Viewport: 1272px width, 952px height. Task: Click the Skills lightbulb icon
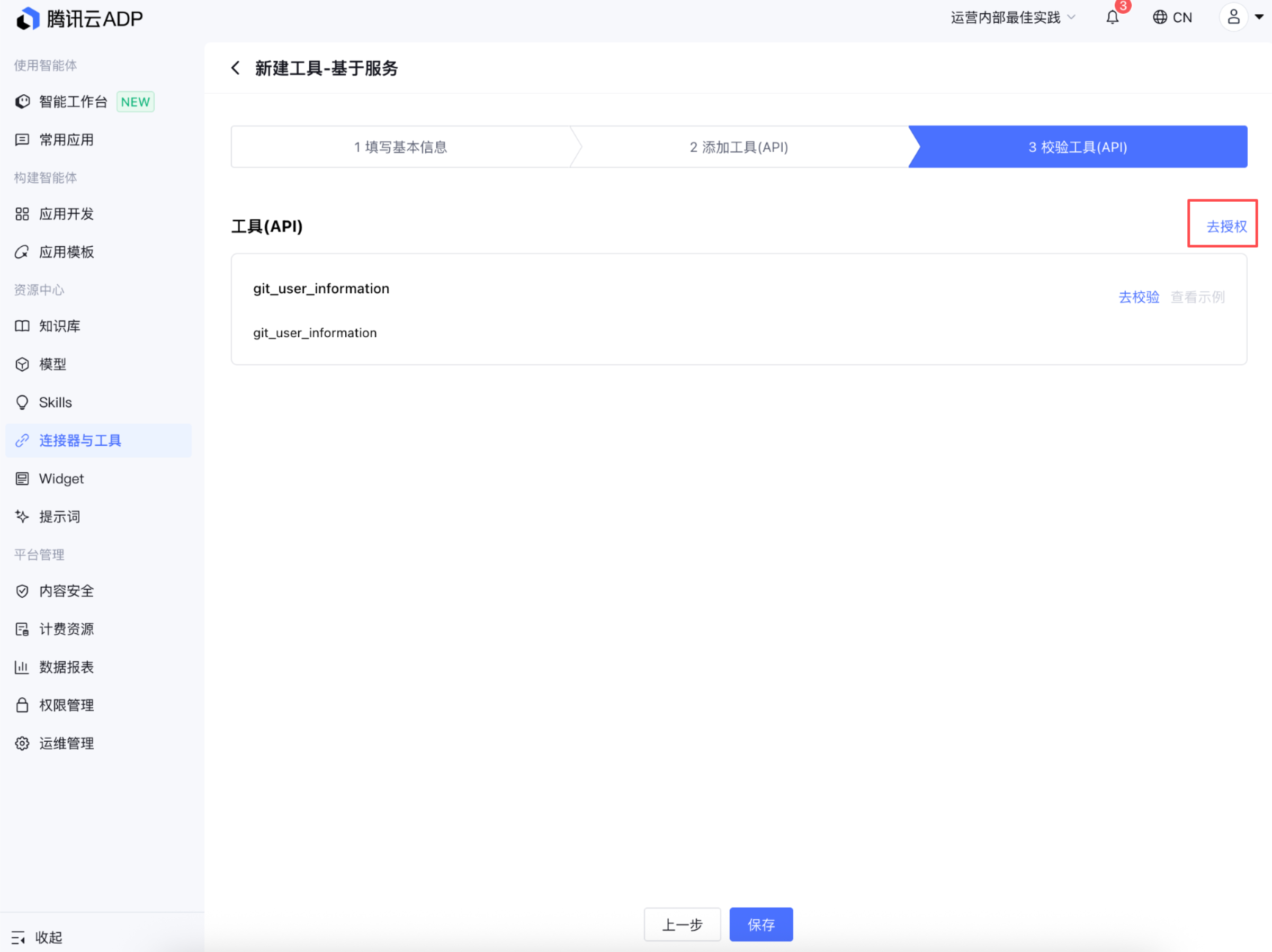point(22,402)
